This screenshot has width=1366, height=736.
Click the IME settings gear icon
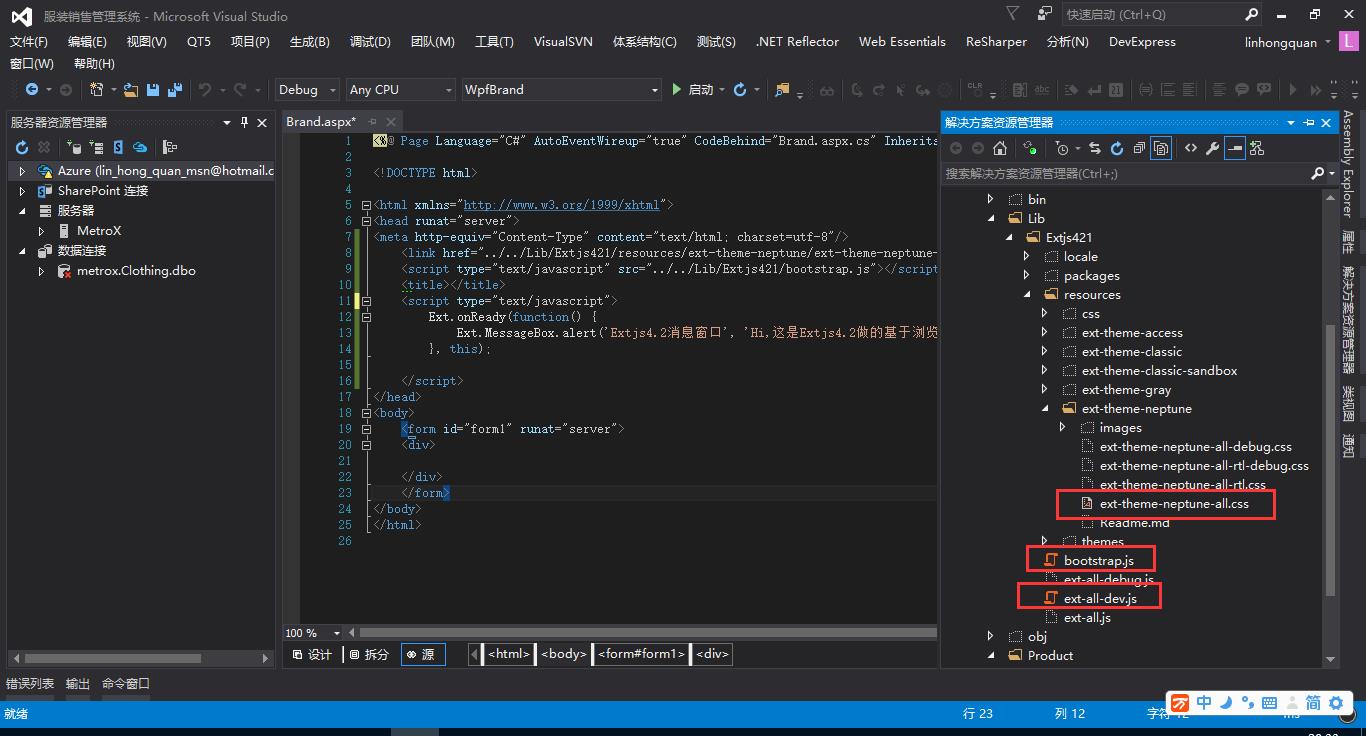point(1337,703)
